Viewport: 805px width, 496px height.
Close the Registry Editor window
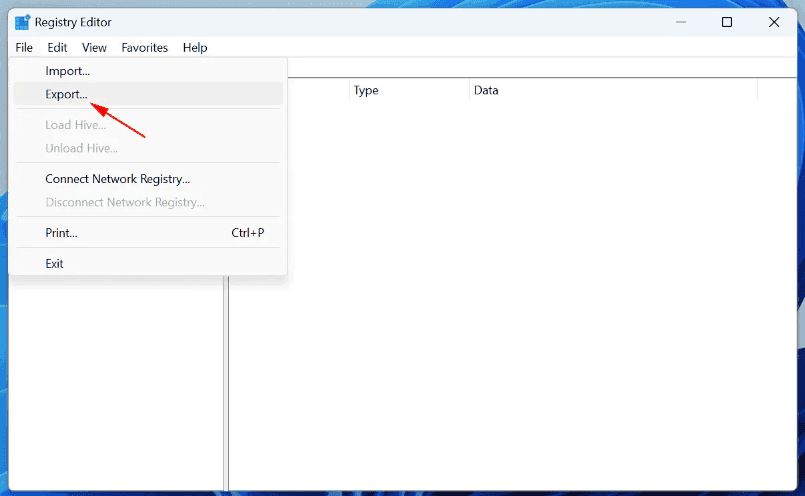click(x=774, y=22)
